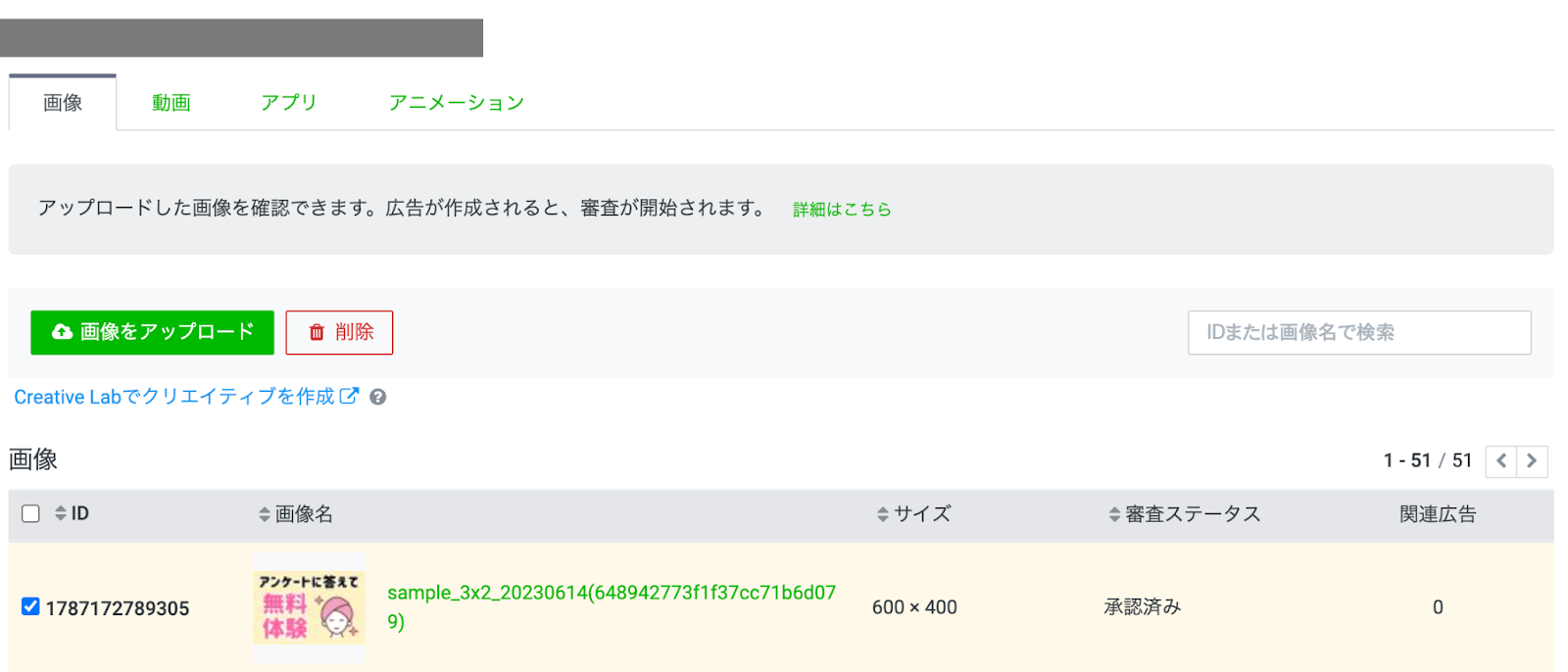The image size is (1568, 672).
Task: Focus the IDまたは画像名で検索 search field
Action: [x=1358, y=332]
